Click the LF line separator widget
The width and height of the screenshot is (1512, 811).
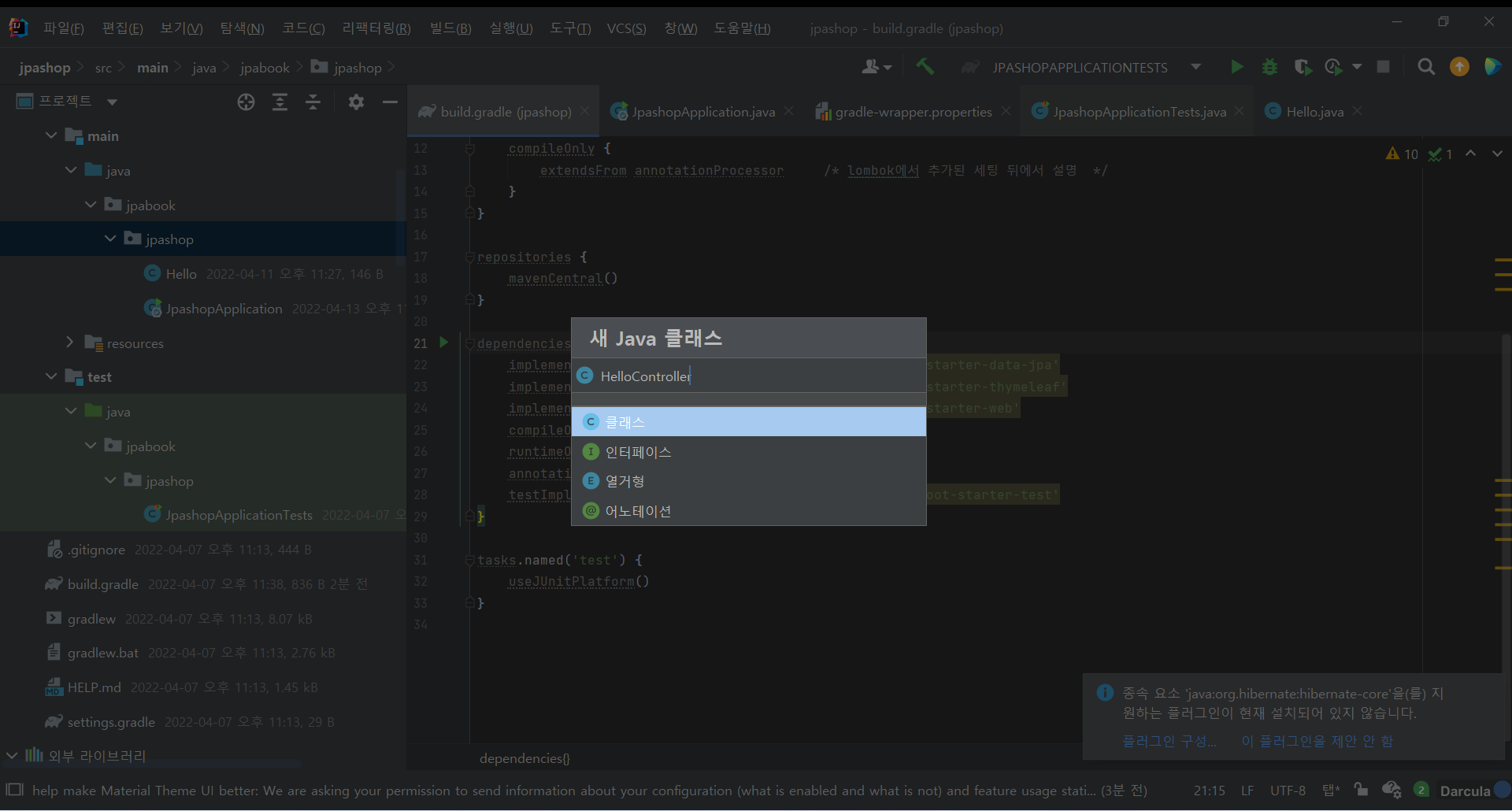pos(1247,791)
